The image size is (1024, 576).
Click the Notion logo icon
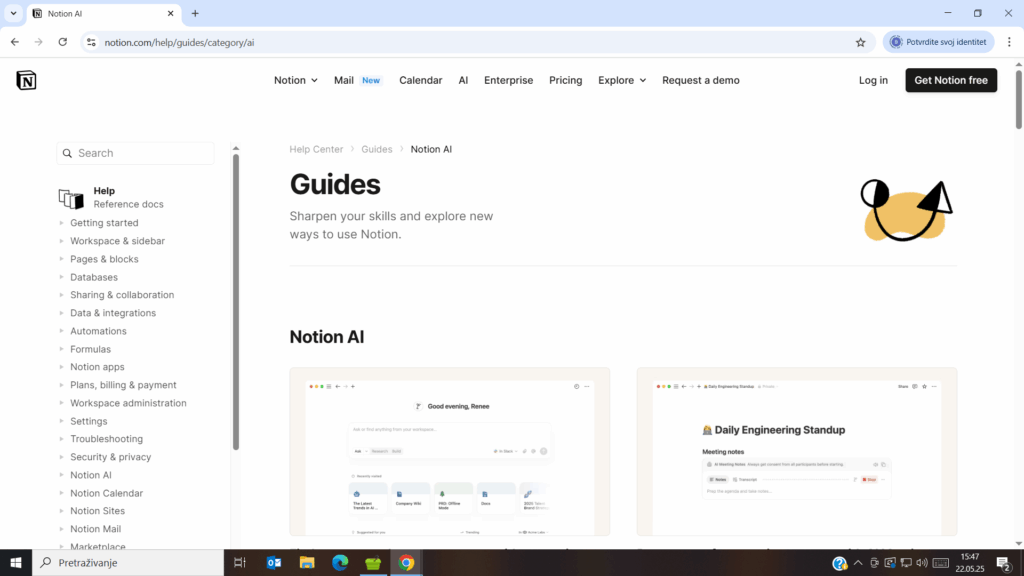26,80
